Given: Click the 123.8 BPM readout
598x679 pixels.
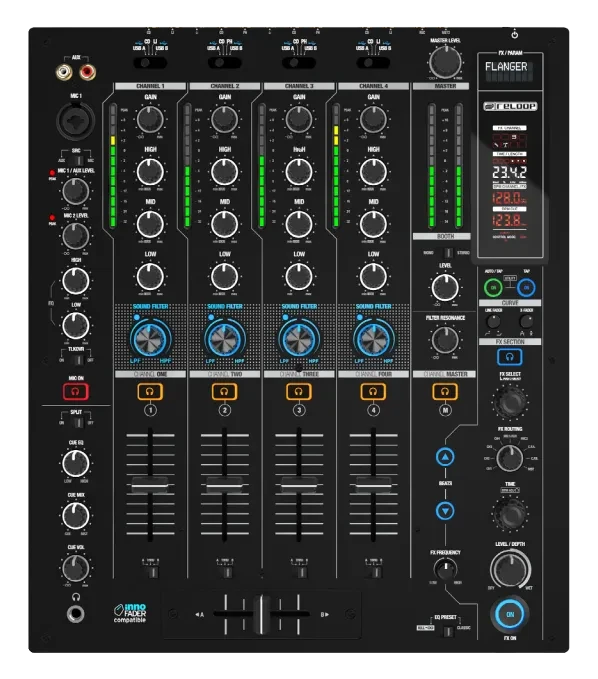Looking at the screenshot, I should coord(509,220).
